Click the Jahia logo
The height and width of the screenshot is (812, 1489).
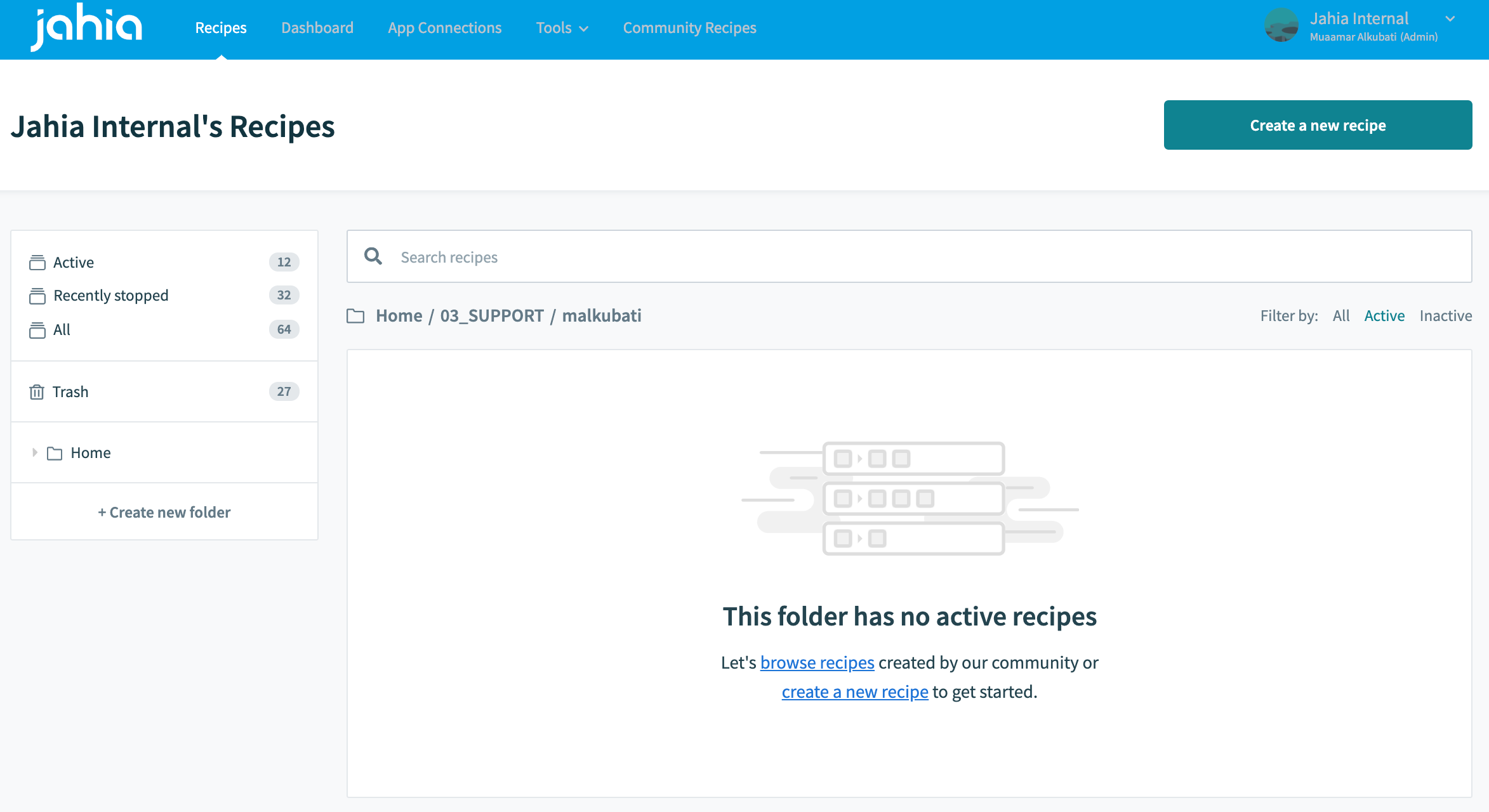86,27
